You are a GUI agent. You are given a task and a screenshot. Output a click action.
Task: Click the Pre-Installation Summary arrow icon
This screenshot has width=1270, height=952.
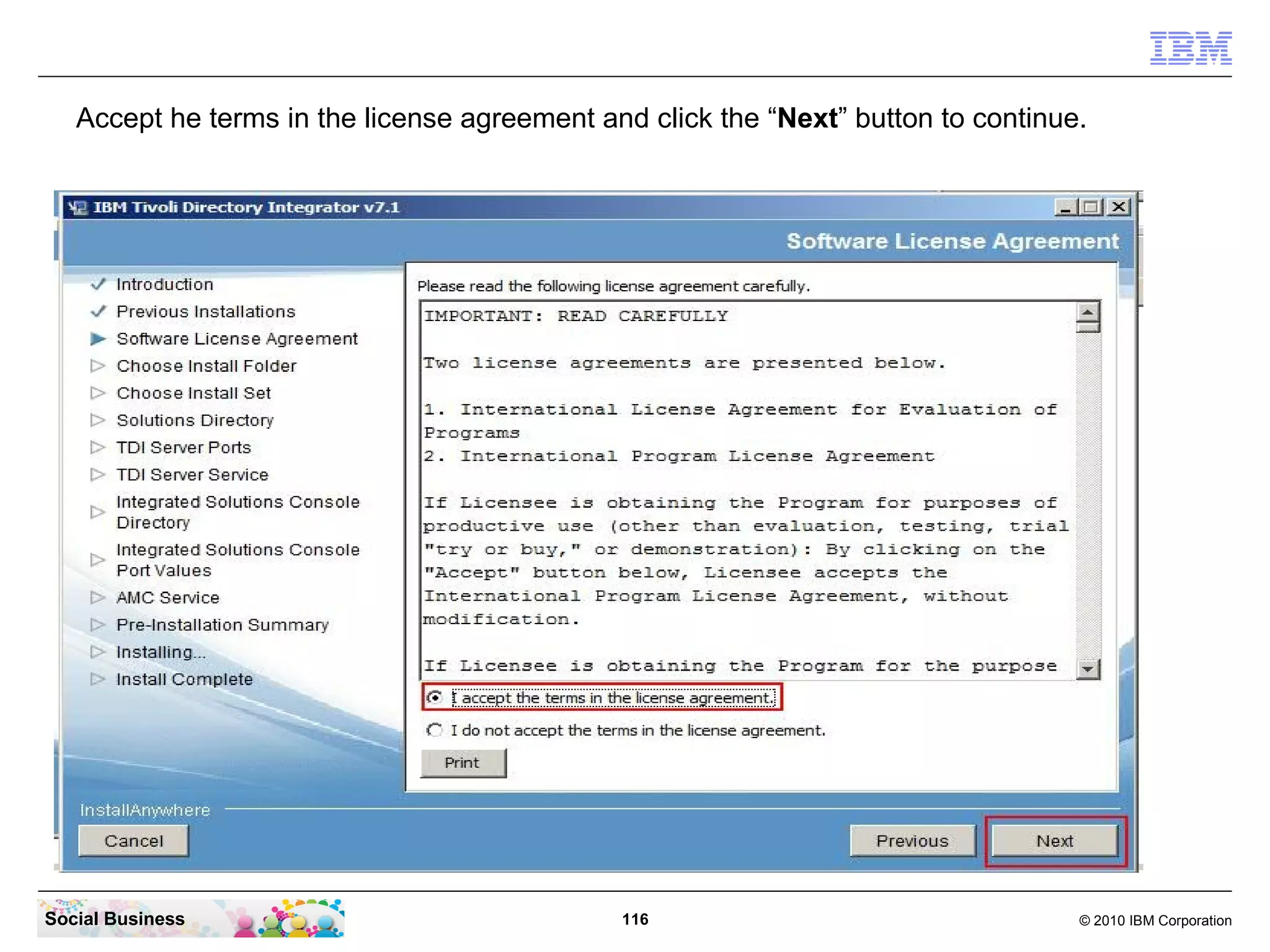[x=98, y=625]
